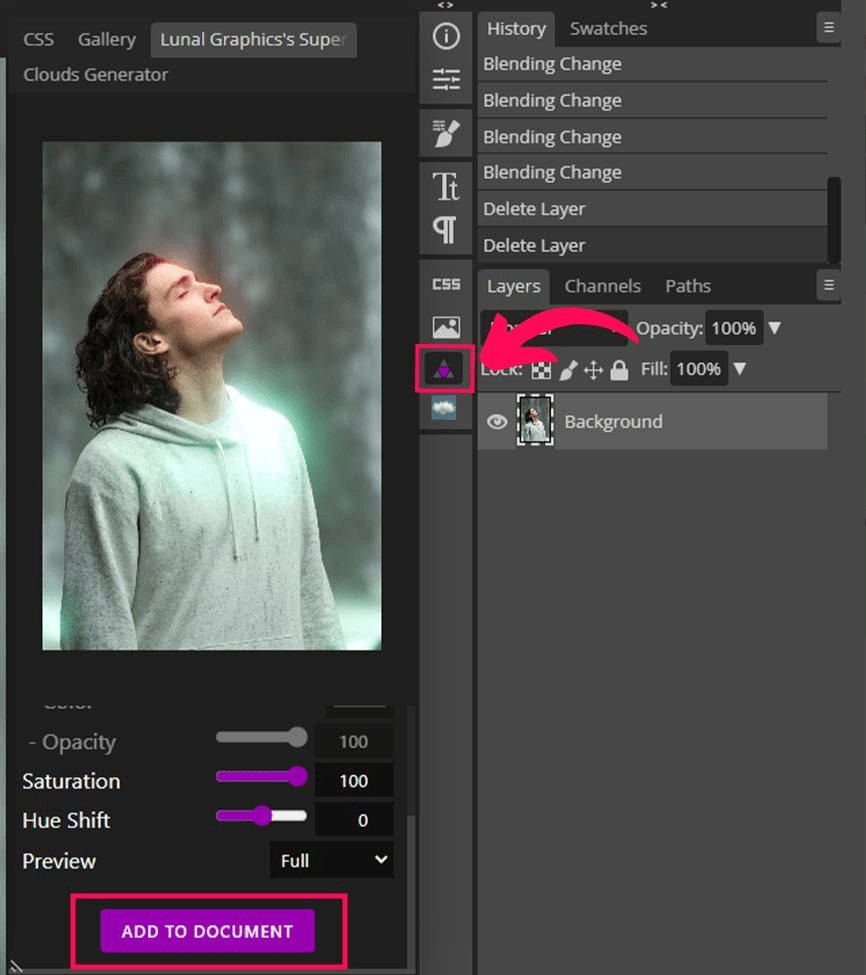The height and width of the screenshot is (975, 866).
Task: Open the Swatches tab
Action: click(x=607, y=28)
